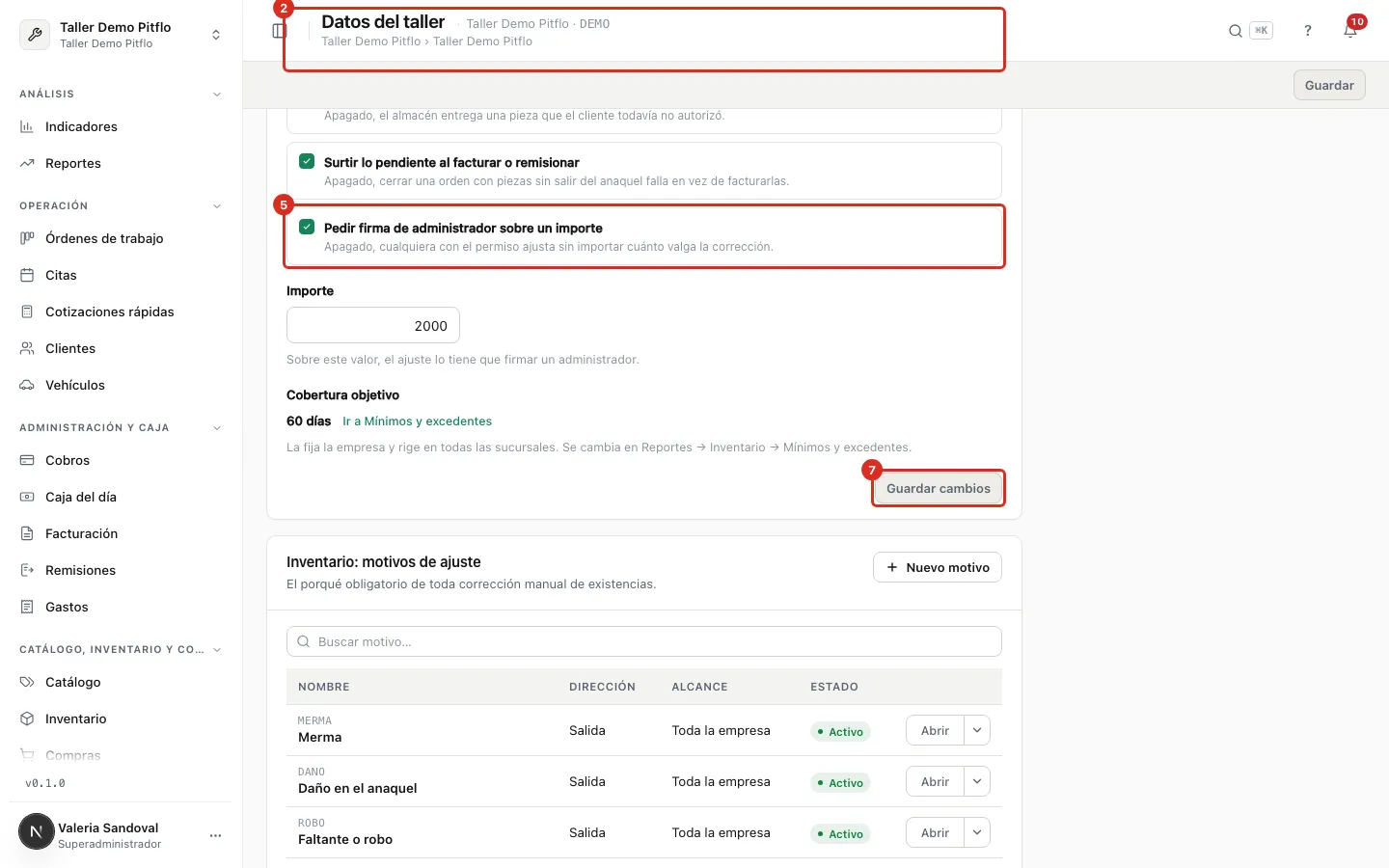Open the Facturación menu item
1389x868 pixels.
121,533
